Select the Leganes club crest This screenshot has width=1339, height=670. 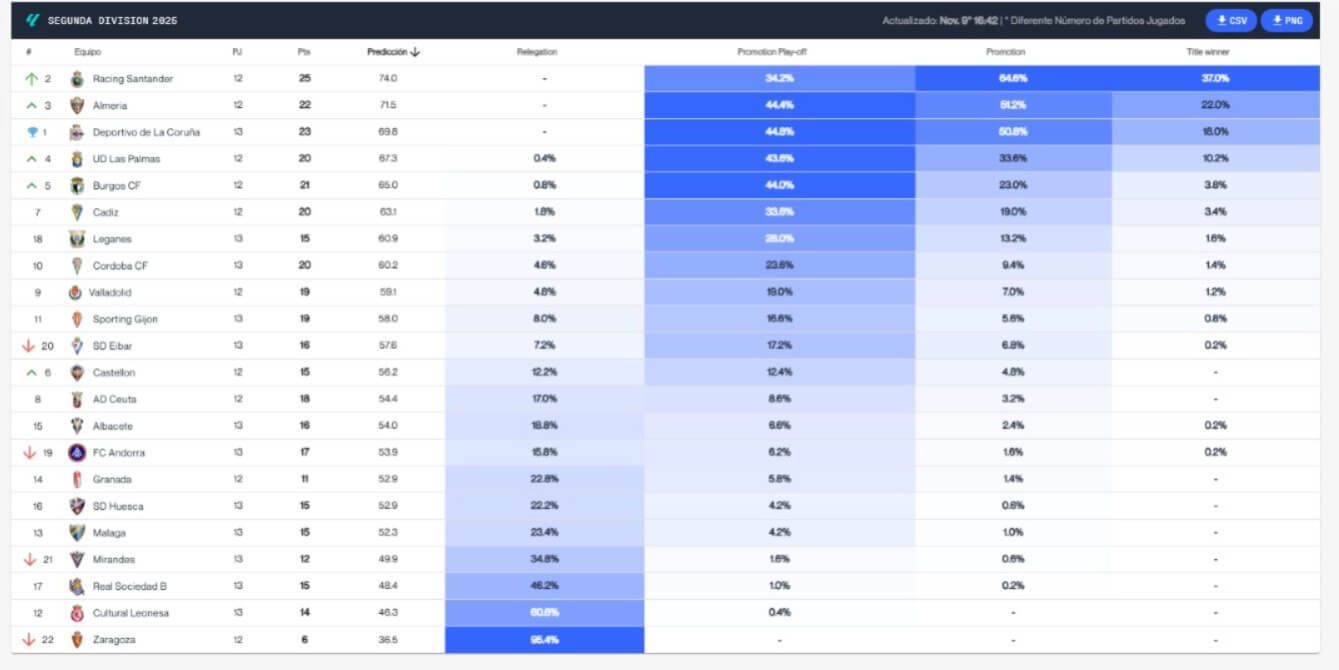pyautogui.click(x=74, y=238)
